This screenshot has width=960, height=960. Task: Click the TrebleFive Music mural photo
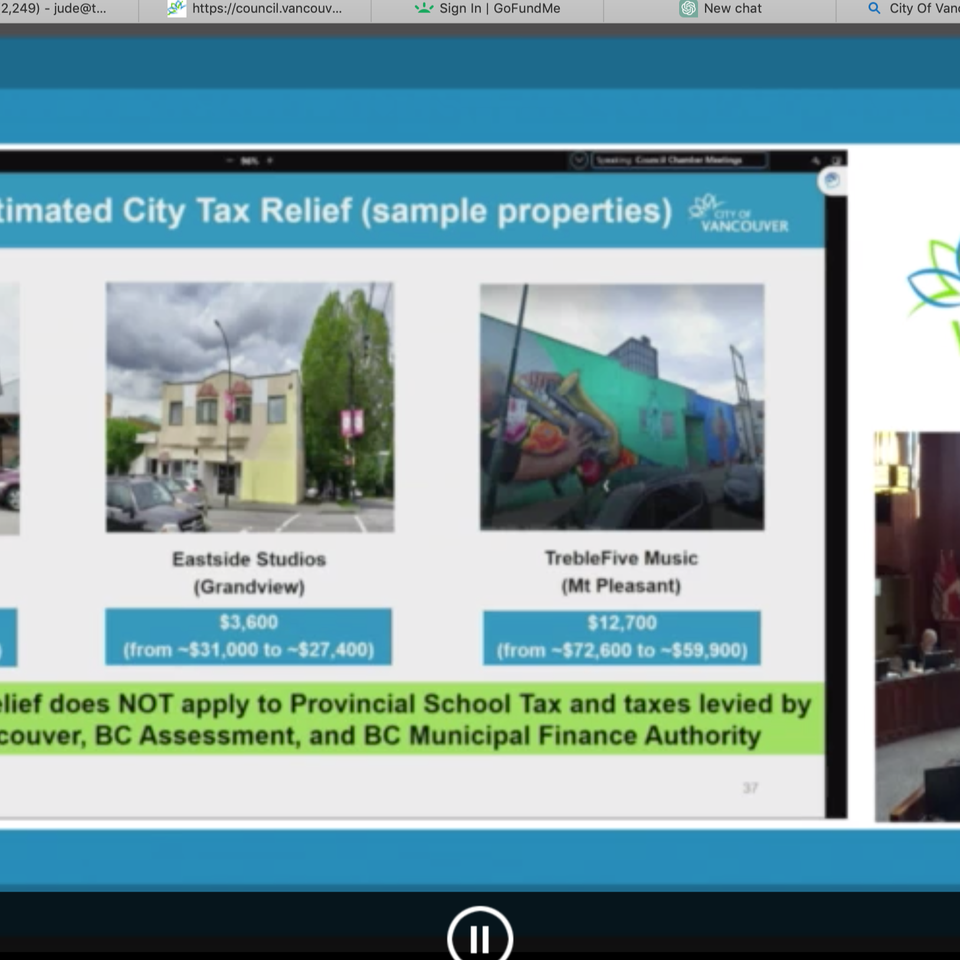(x=622, y=407)
